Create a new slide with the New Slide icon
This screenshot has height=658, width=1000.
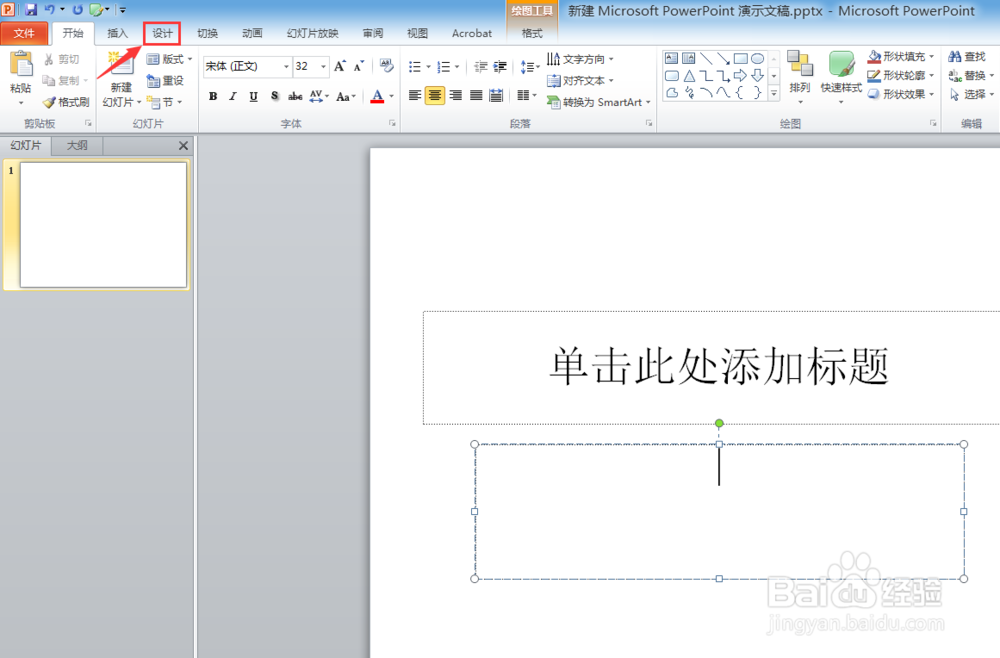[x=121, y=66]
